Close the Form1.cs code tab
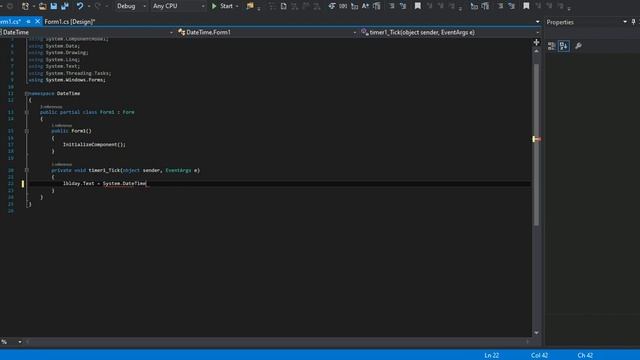Screen dimensions: 640x360 37,22
